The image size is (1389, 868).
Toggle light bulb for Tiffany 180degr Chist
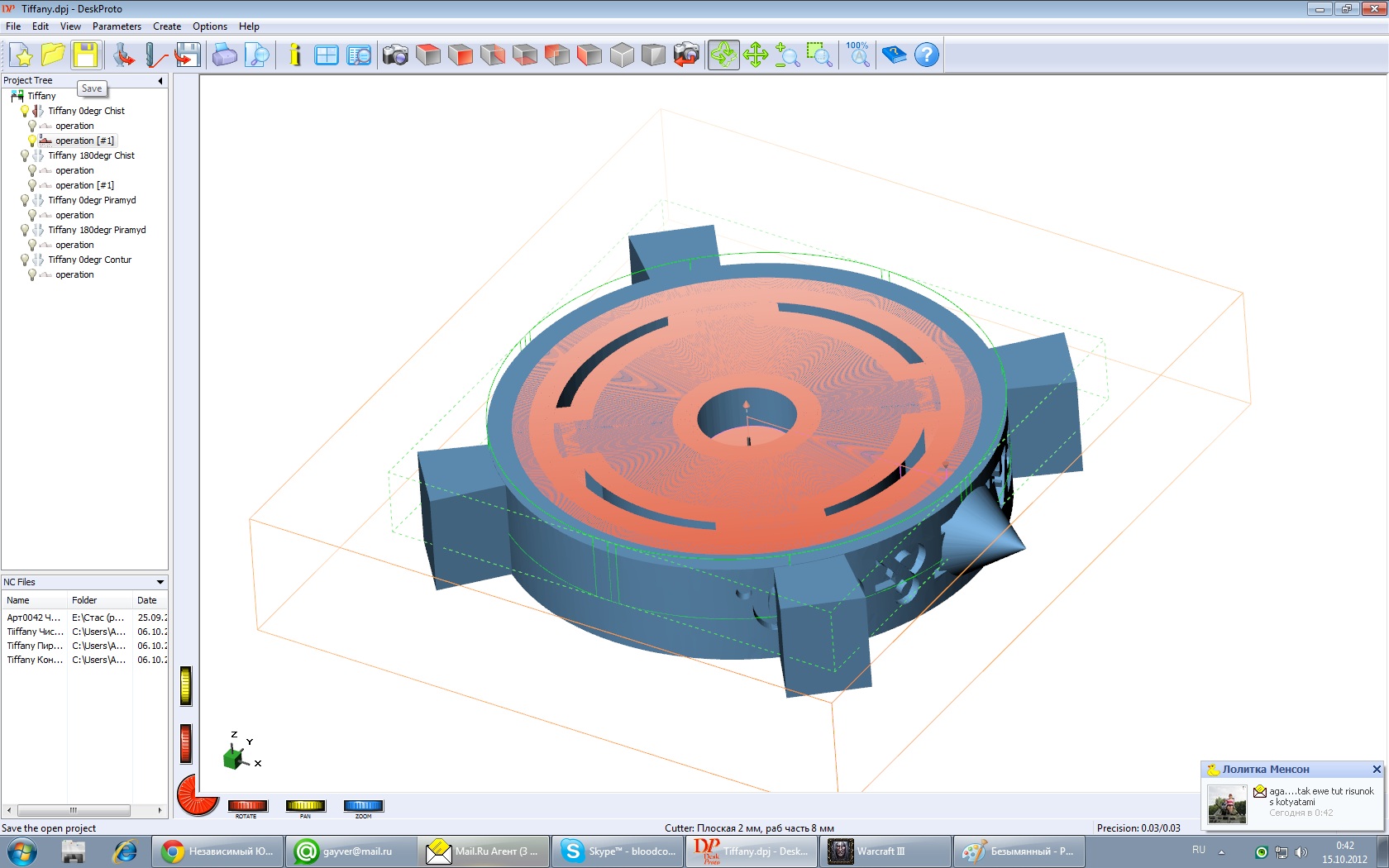click(25, 155)
